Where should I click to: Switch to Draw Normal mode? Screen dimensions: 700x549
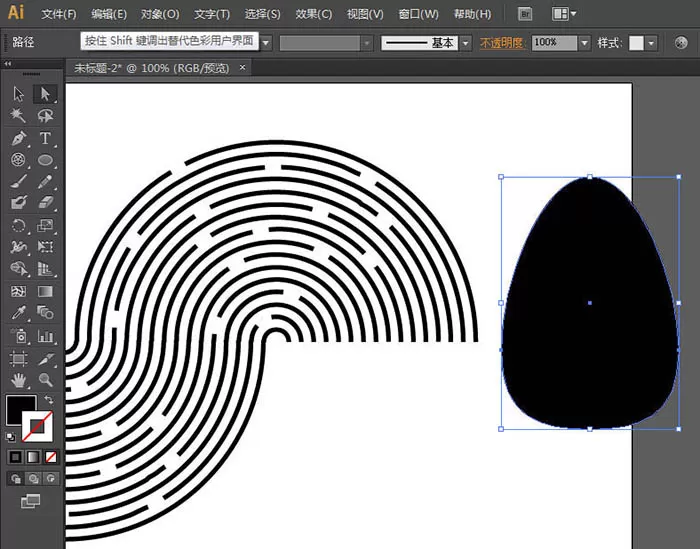pyautogui.click(x=16, y=478)
